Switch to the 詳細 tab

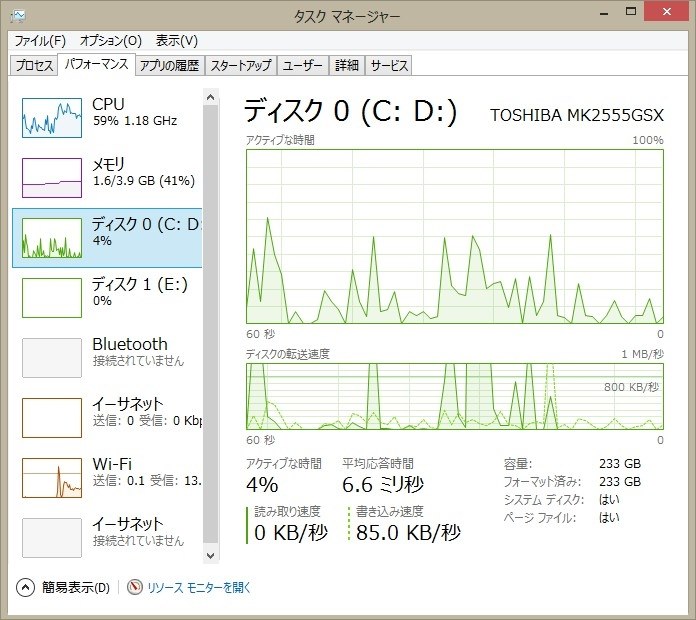tap(347, 66)
